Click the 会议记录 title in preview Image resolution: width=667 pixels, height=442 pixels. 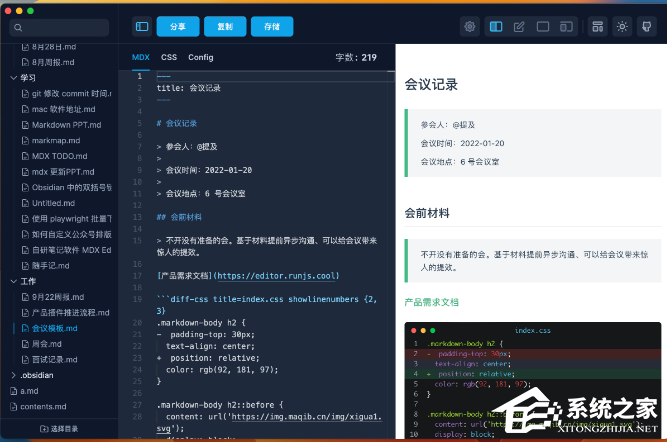coord(431,84)
